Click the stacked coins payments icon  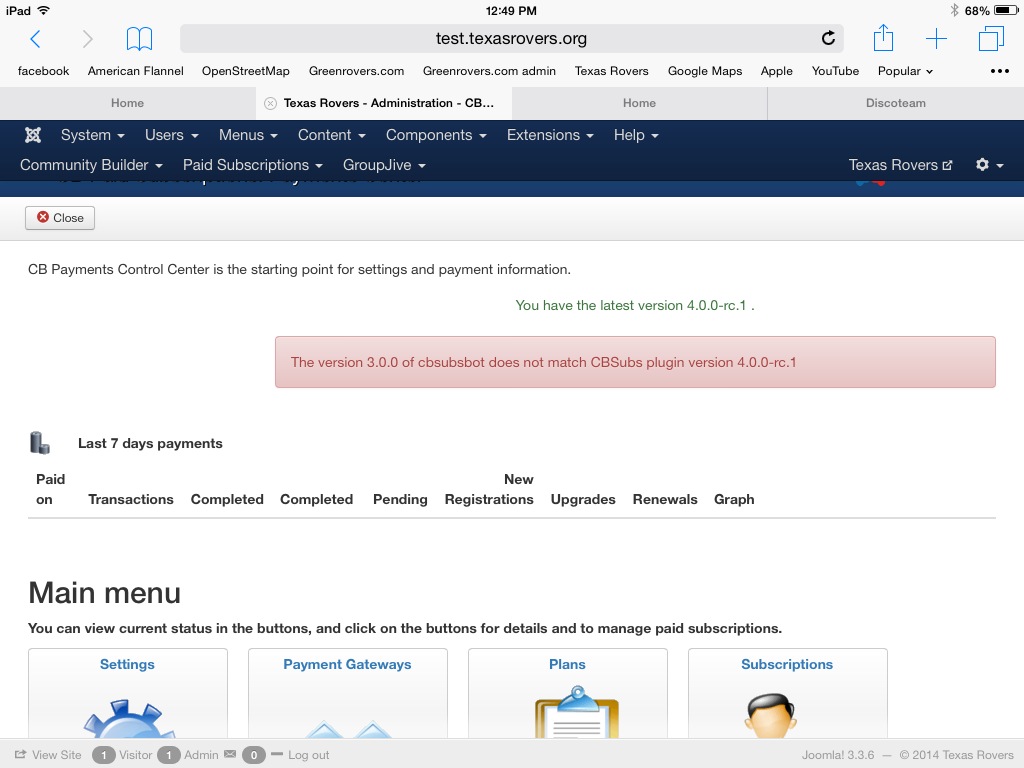(x=40, y=443)
